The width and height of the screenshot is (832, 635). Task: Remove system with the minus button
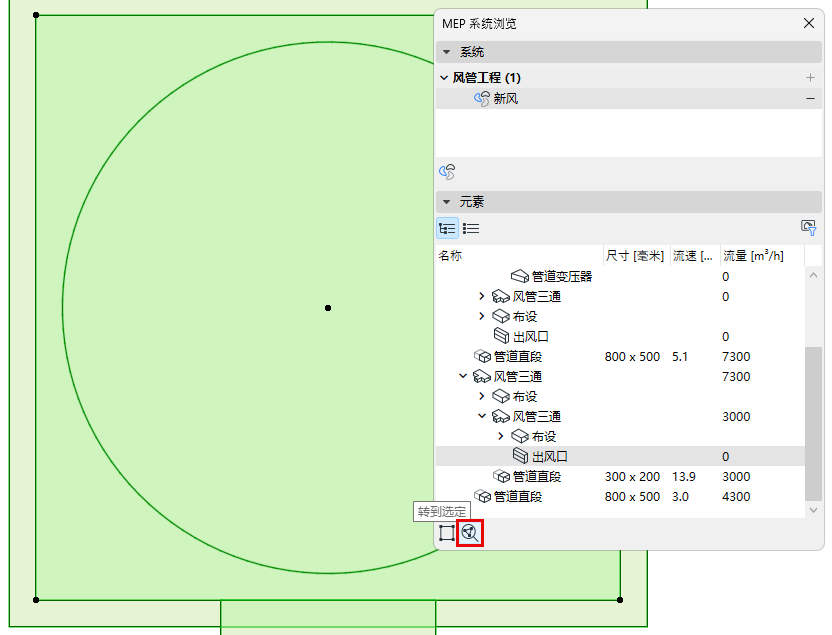pyautogui.click(x=810, y=99)
